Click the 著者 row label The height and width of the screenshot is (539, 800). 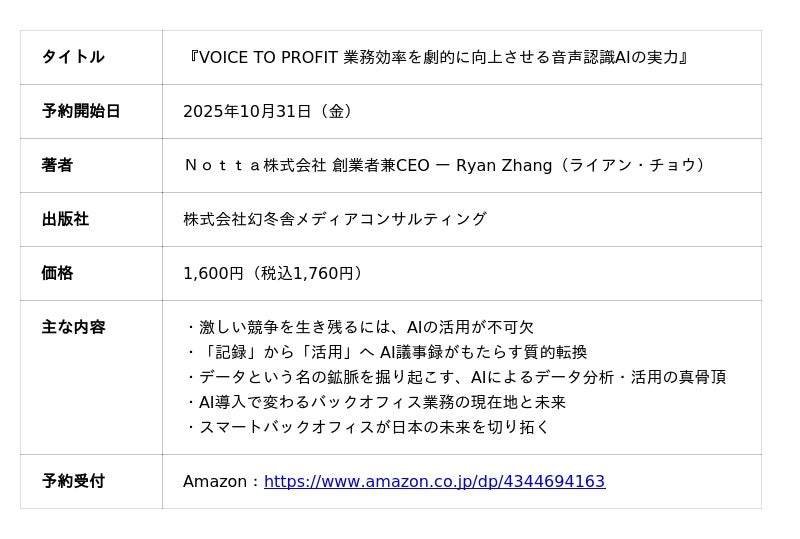[x=57, y=165]
